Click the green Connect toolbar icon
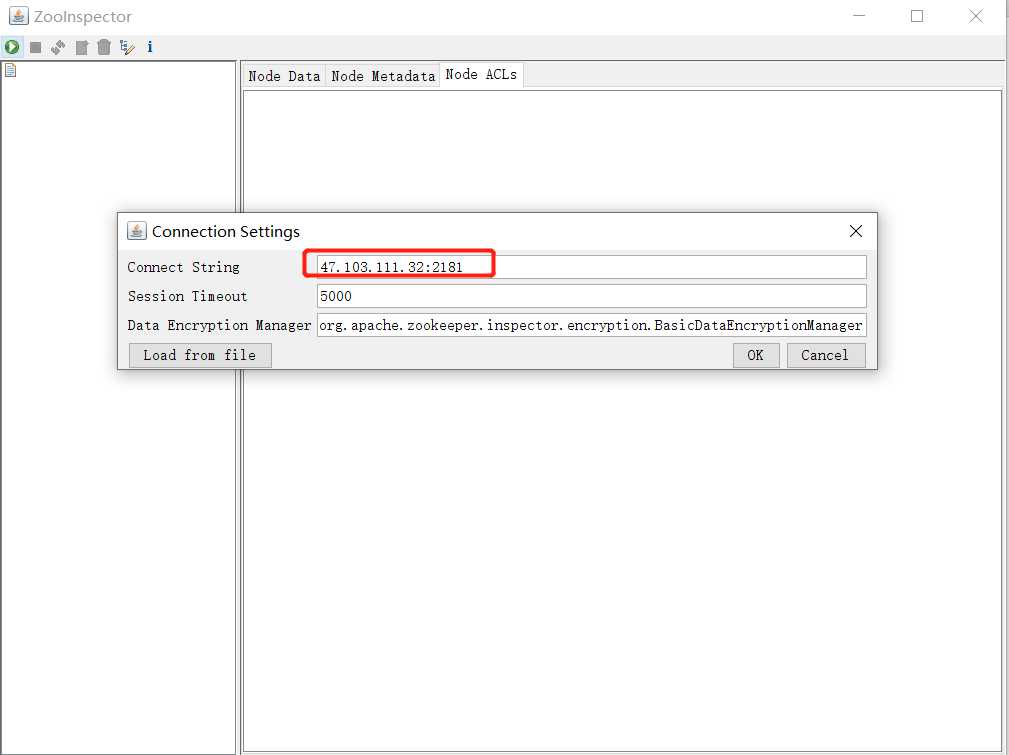1009x755 pixels. click(x=12, y=47)
